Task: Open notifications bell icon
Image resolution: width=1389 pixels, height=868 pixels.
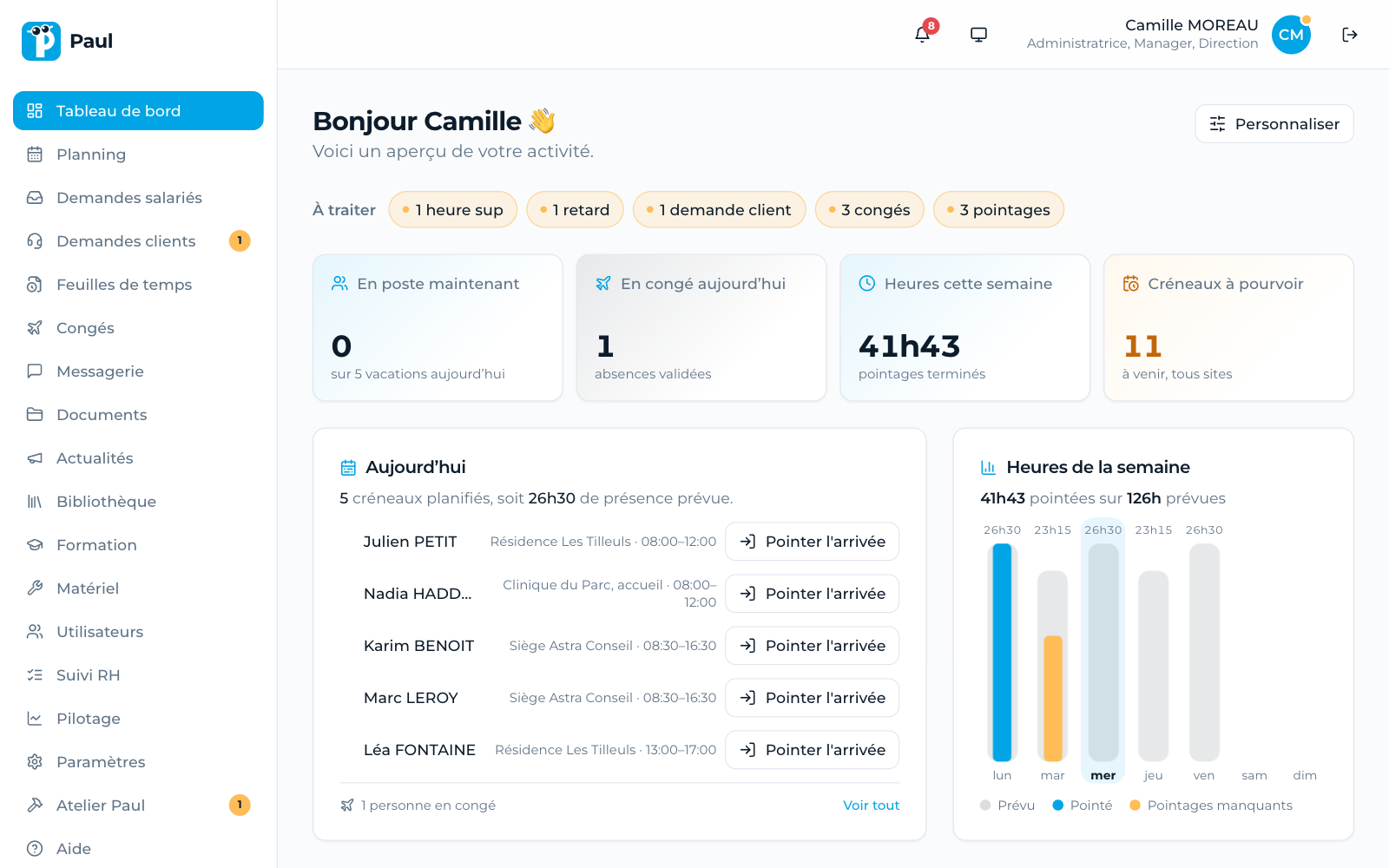Action: click(x=922, y=35)
